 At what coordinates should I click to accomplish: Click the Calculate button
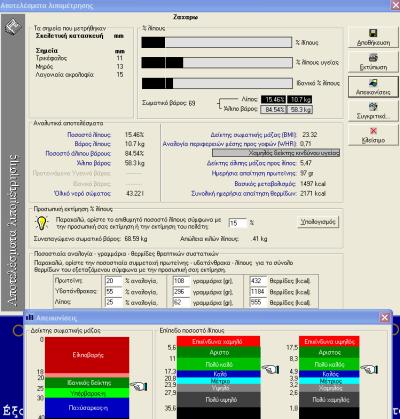318,222
